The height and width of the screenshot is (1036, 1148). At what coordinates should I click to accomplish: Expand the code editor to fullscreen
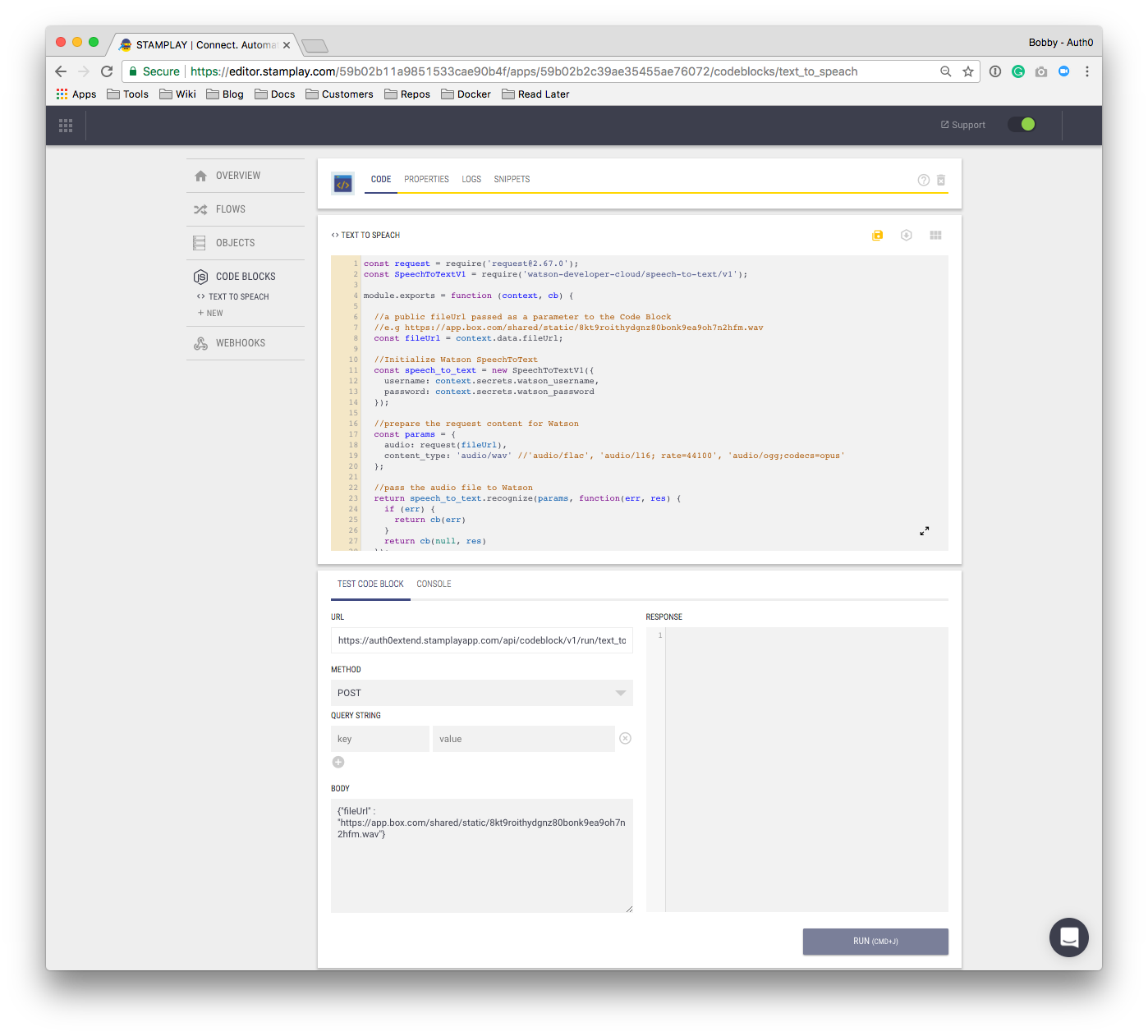(x=925, y=531)
